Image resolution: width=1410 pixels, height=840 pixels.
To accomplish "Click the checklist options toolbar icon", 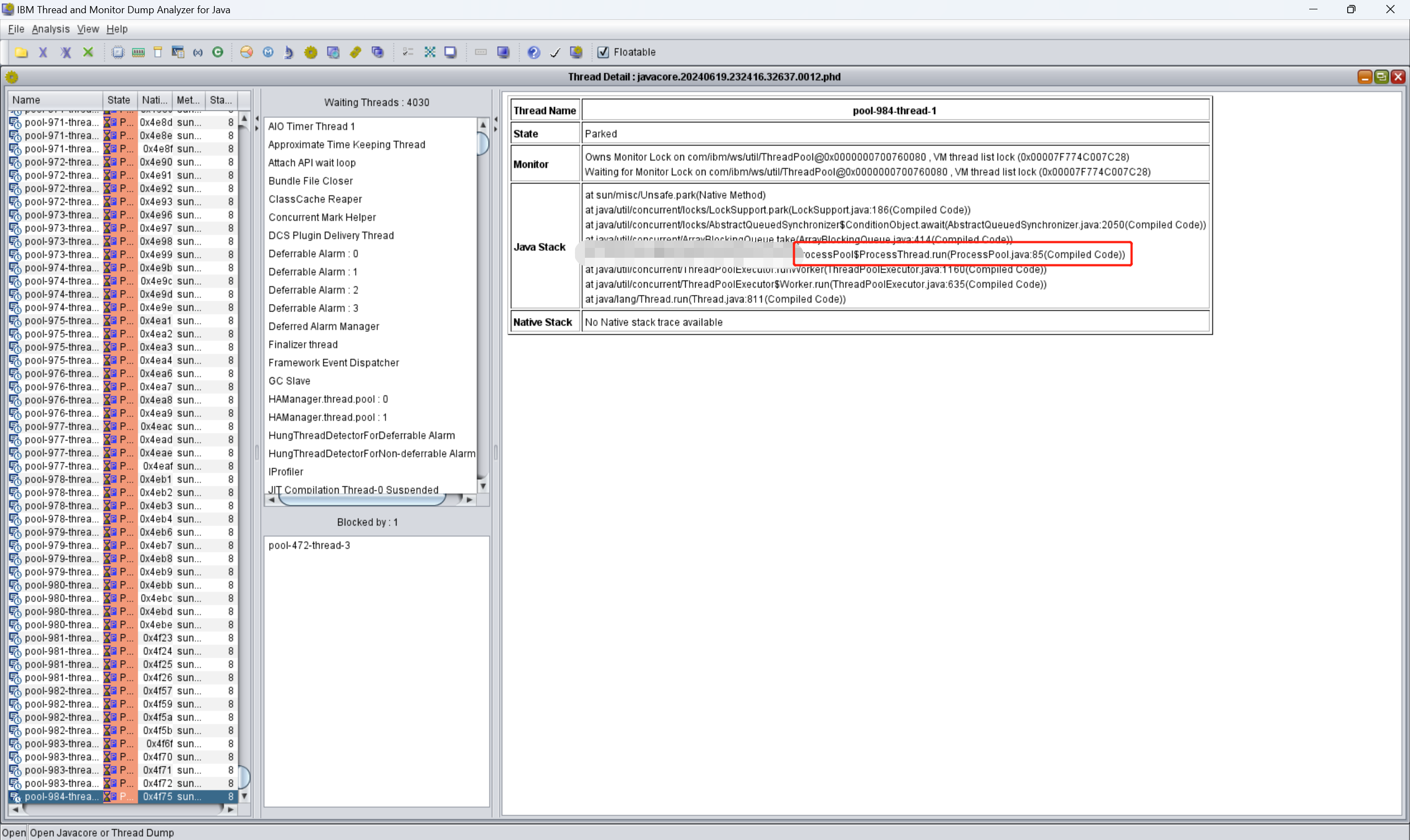I will click(x=408, y=52).
